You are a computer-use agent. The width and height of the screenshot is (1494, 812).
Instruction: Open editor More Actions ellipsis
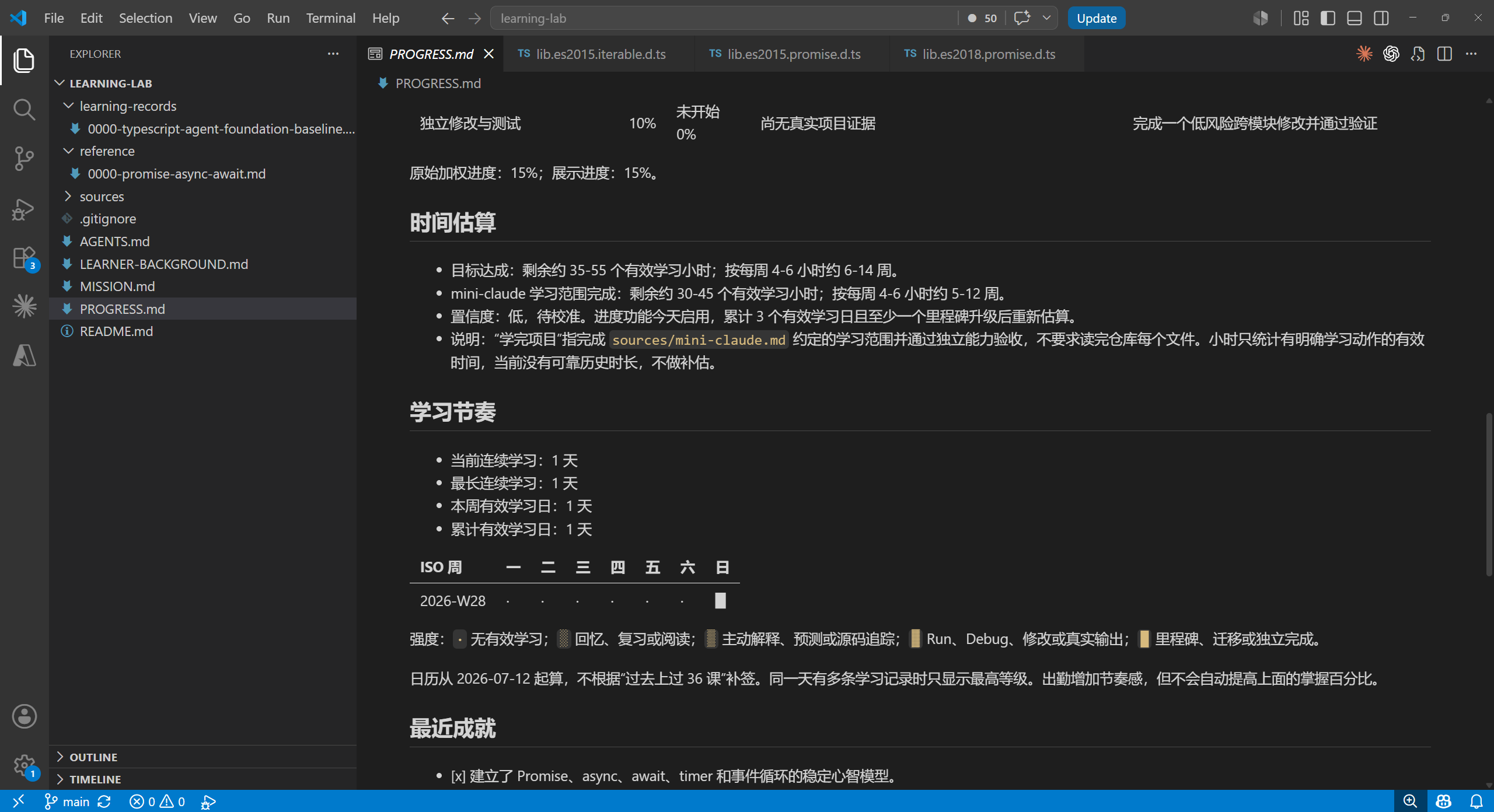pyautogui.click(x=1471, y=54)
